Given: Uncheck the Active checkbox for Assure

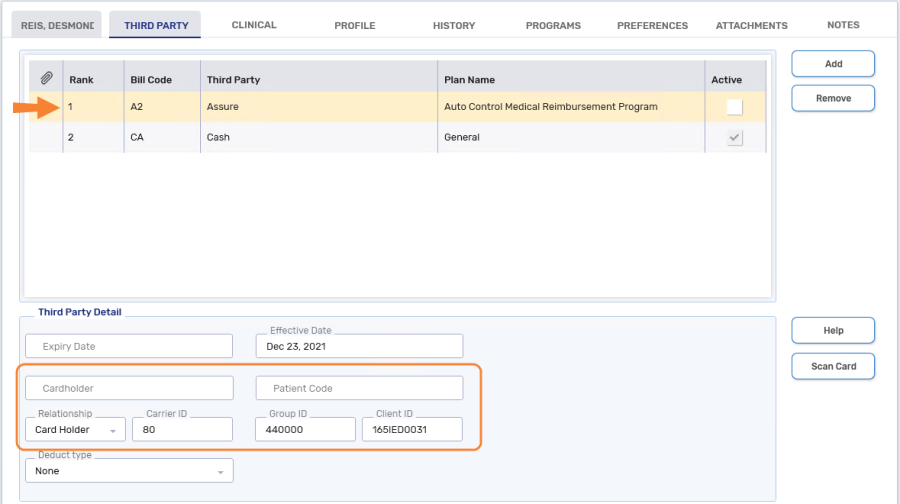Looking at the screenshot, I should (735, 107).
